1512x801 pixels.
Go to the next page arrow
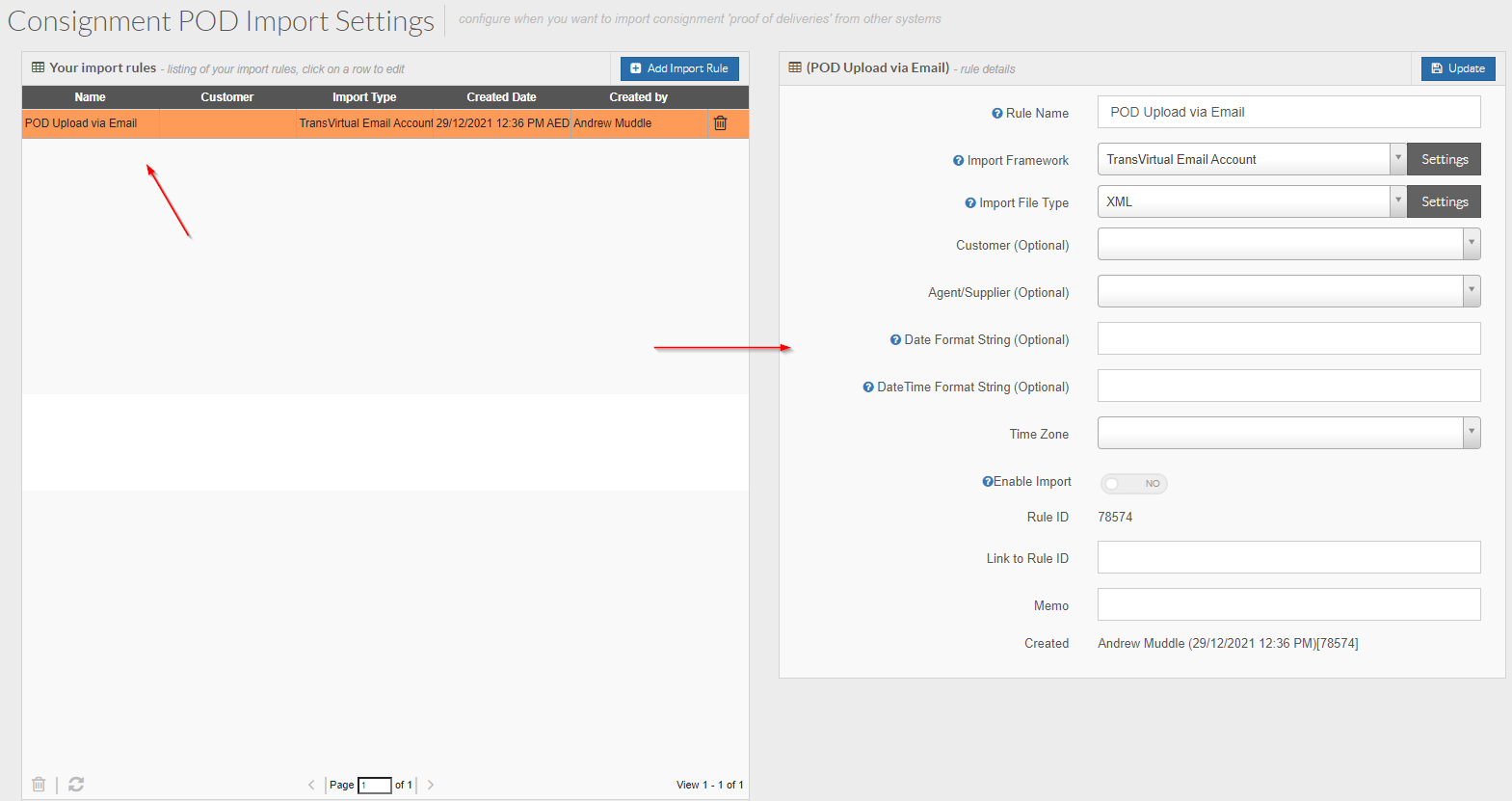431,785
